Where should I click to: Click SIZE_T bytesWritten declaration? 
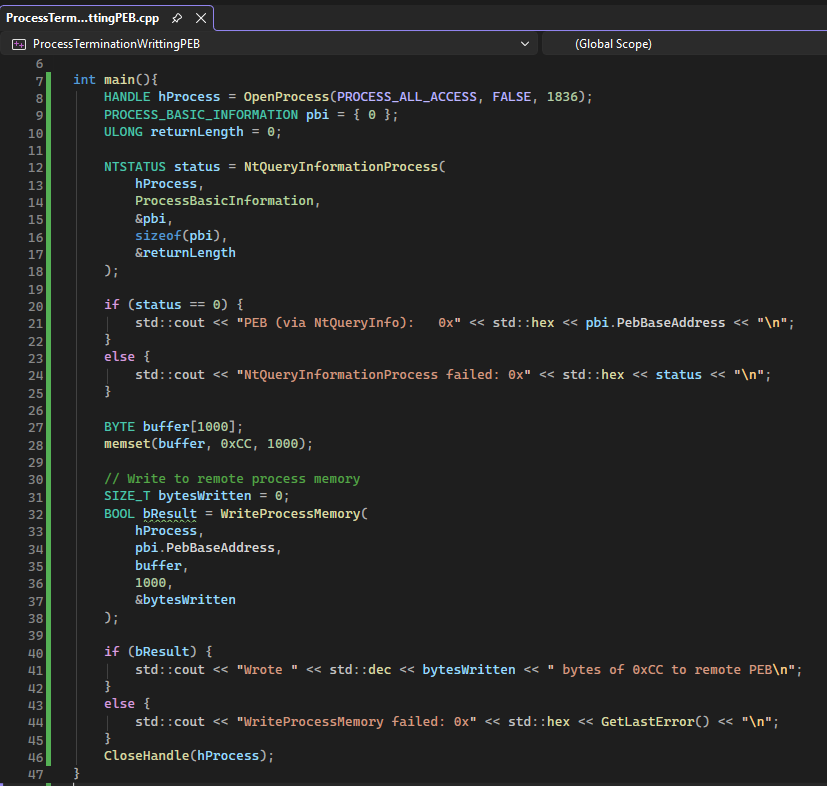(196, 496)
